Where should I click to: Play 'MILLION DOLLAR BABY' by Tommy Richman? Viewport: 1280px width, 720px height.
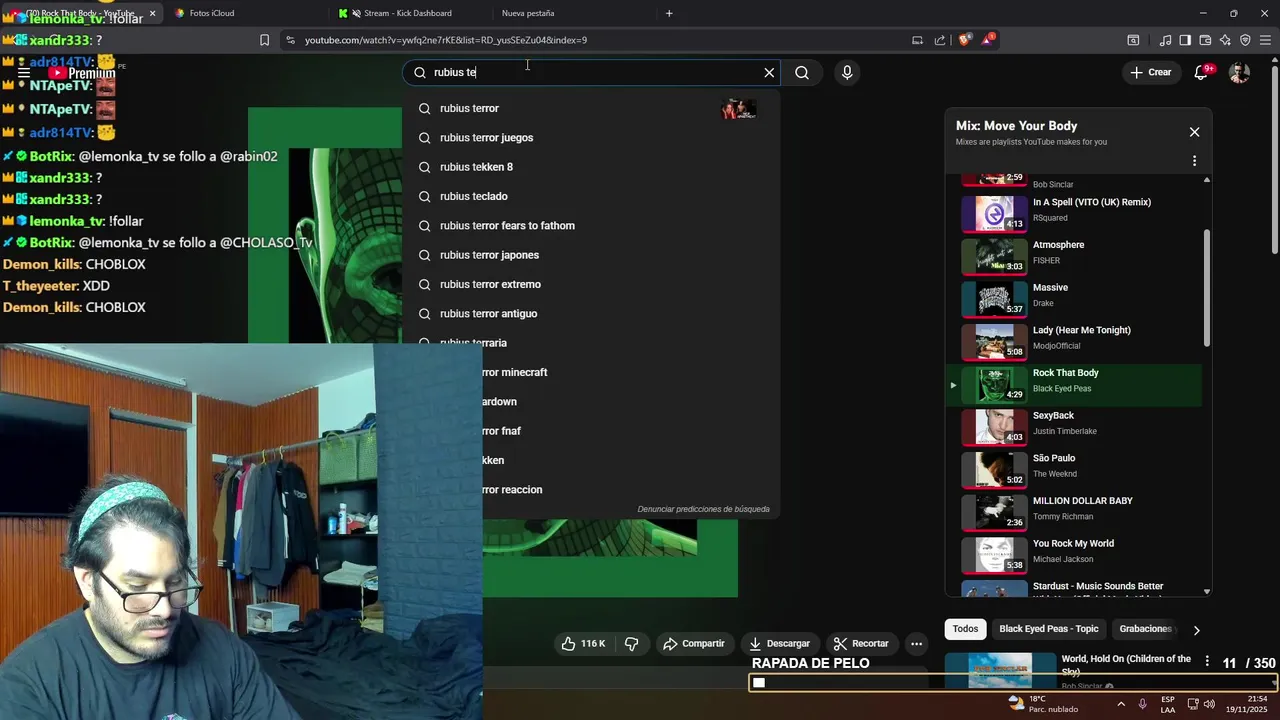pos(1073,512)
